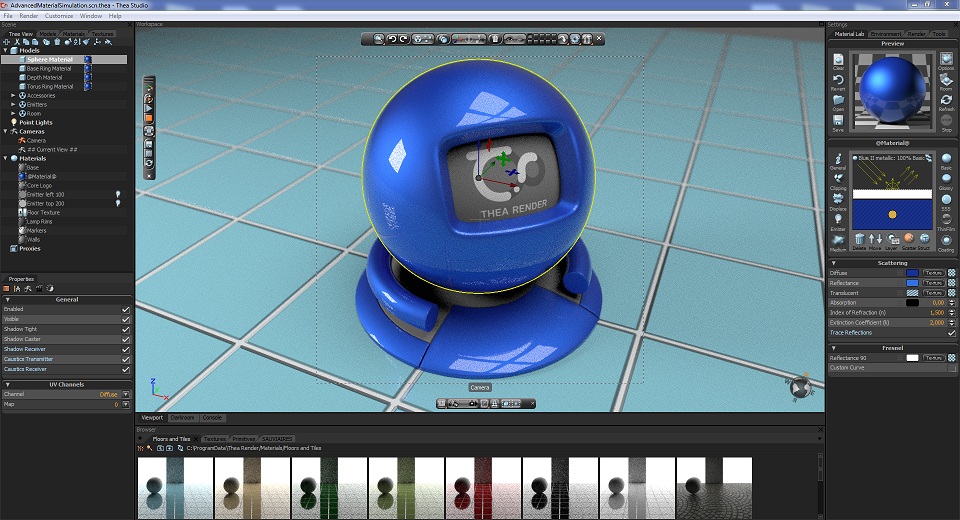Click the Diffuse blue color swatch
The image size is (960, 520).
(912, 273)
